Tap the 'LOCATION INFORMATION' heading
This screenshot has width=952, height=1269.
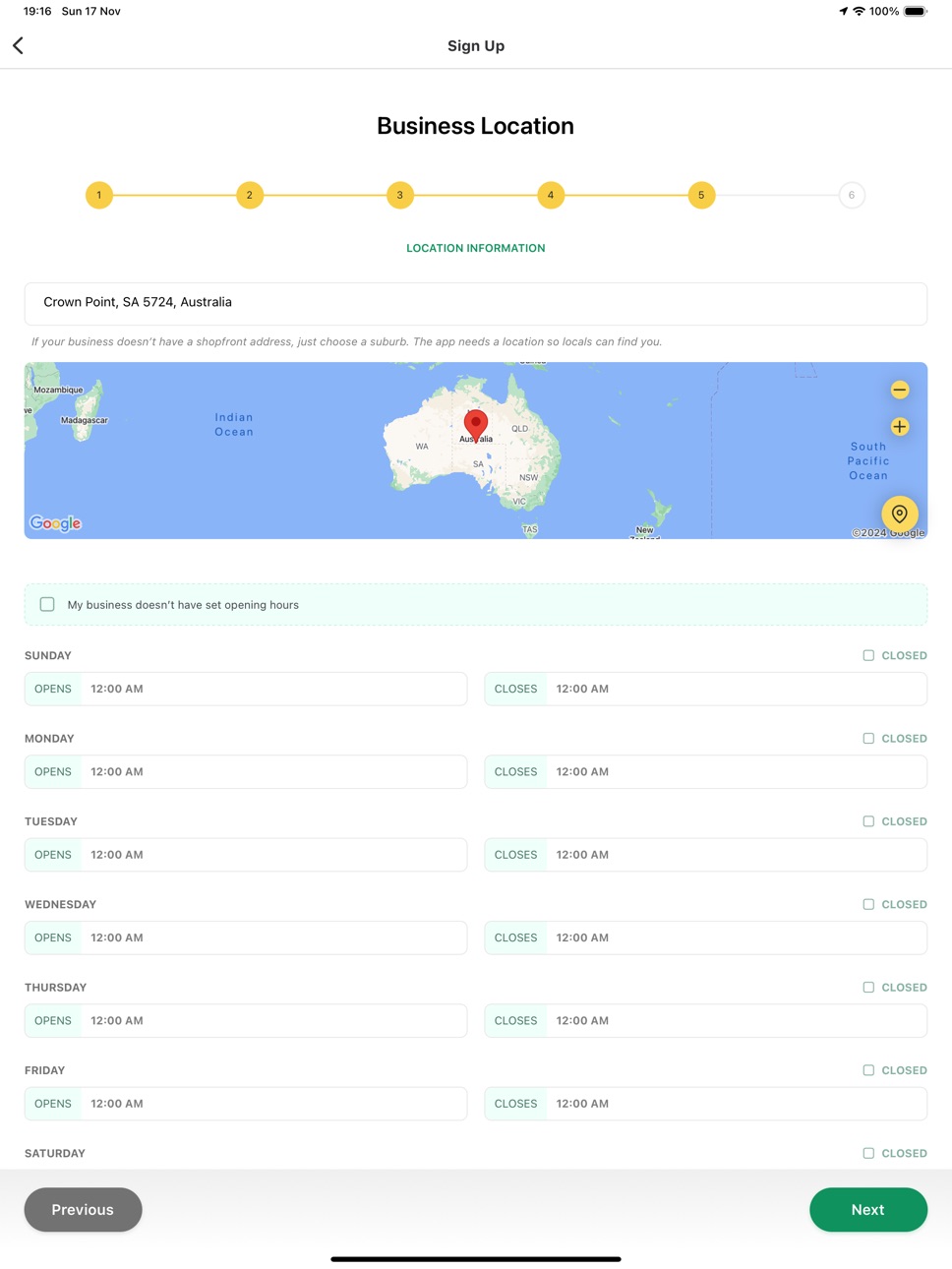(x=476, y=248)
